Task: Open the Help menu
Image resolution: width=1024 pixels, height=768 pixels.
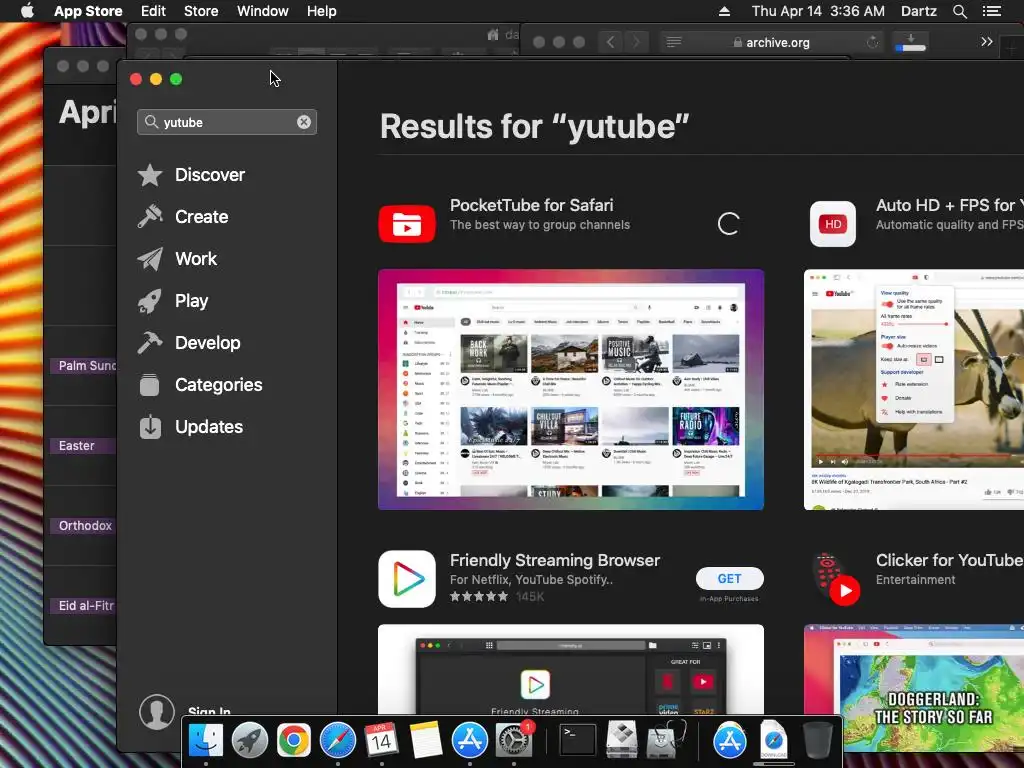Action: (322, 11)
